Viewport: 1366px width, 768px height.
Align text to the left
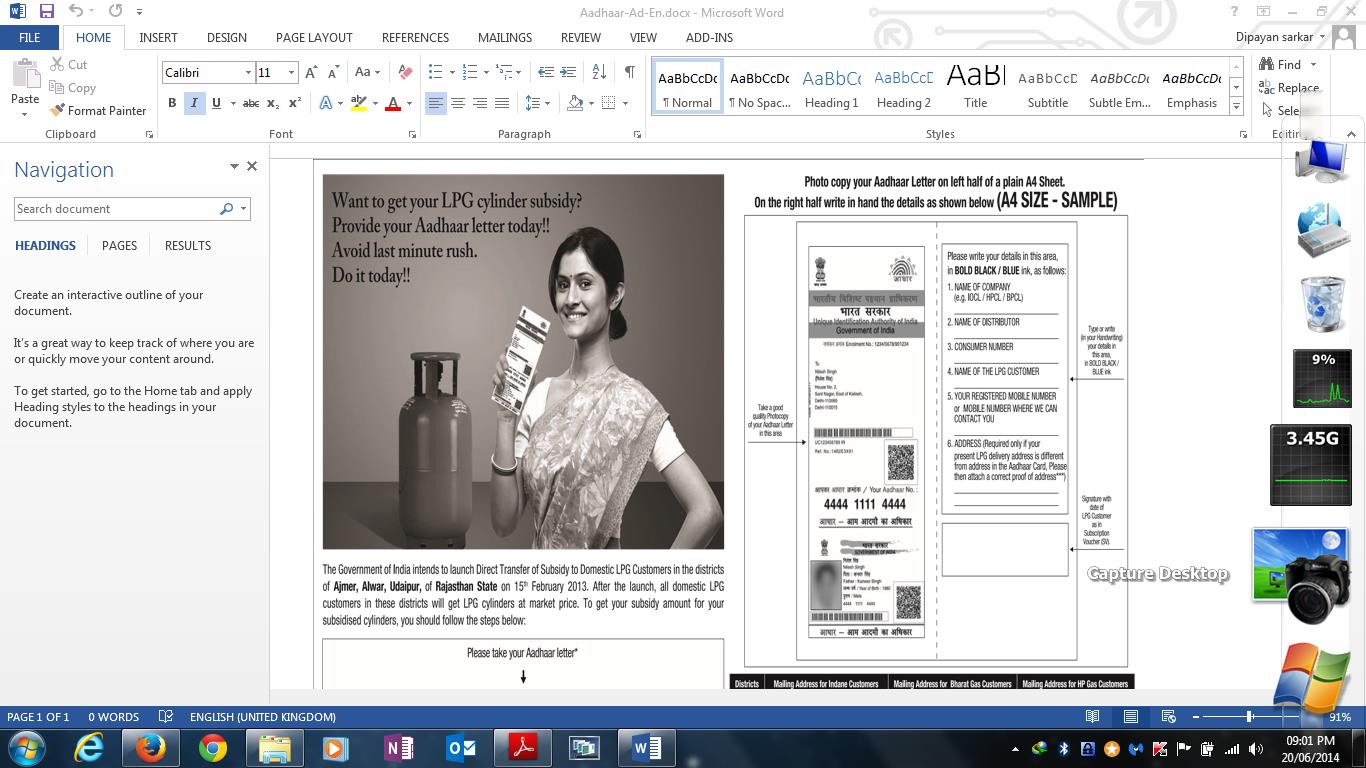[435, 103]
